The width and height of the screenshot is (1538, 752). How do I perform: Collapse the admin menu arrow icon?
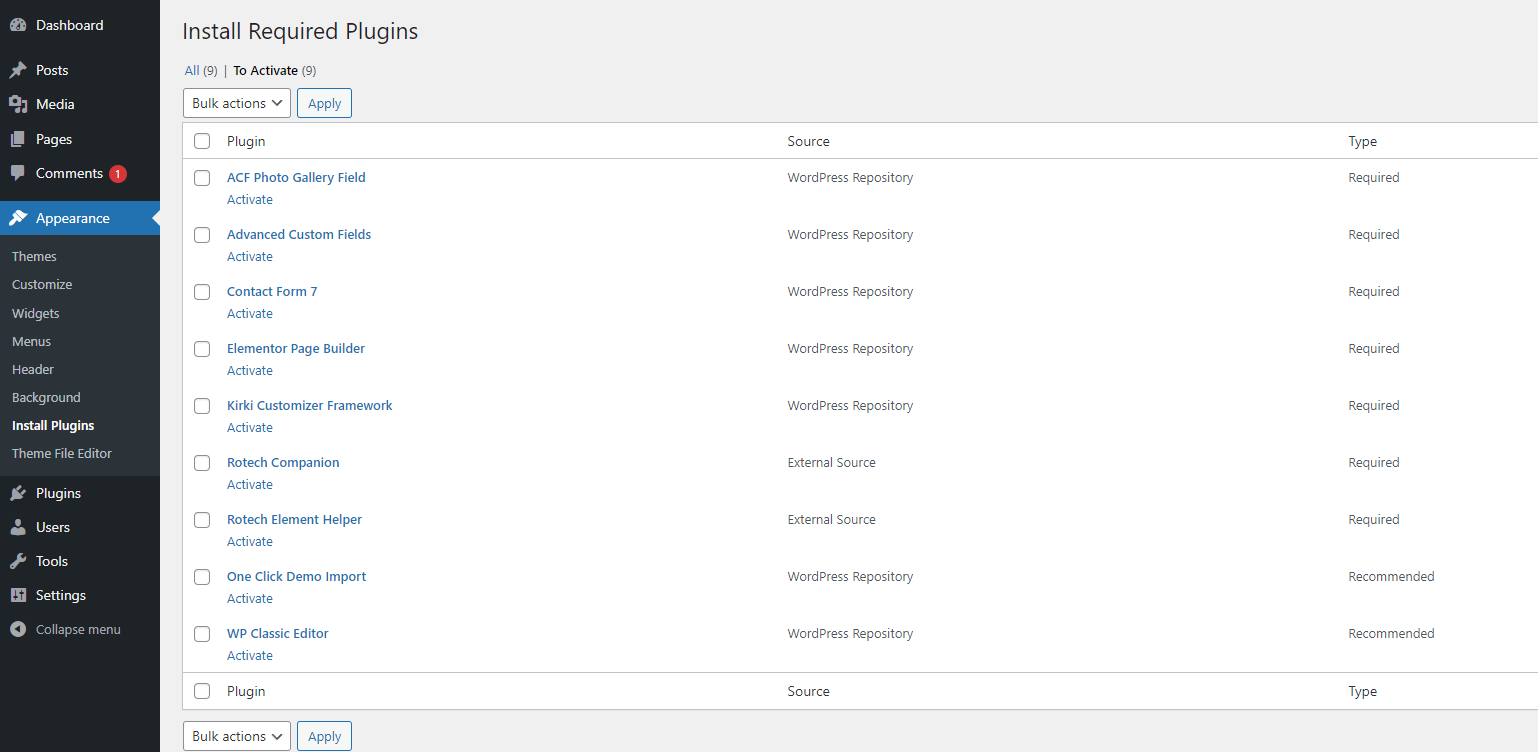pyautogui.click(x=18, y=629)
